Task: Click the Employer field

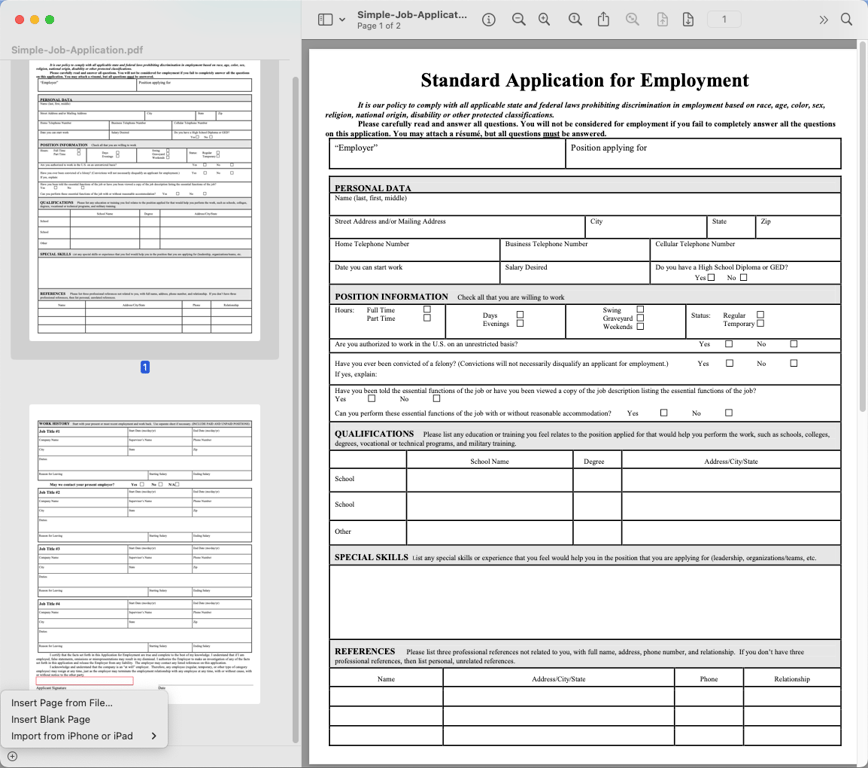Action: click(447, 154)
